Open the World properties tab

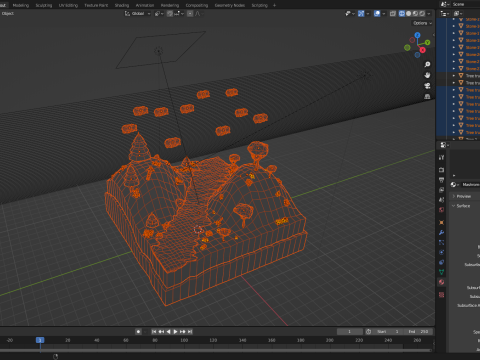[x=441, y=210]
